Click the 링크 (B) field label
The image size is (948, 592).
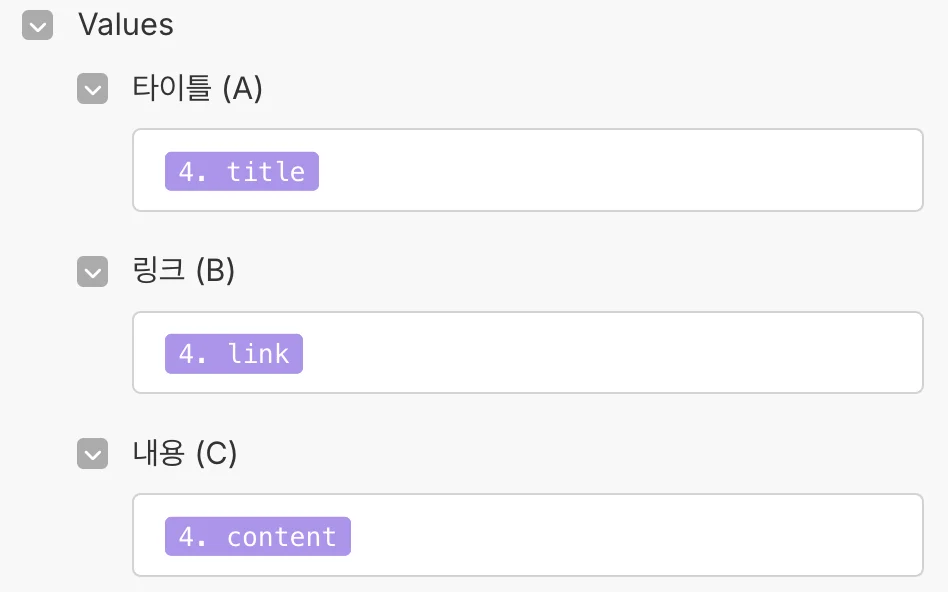click(x=183, y=271)
